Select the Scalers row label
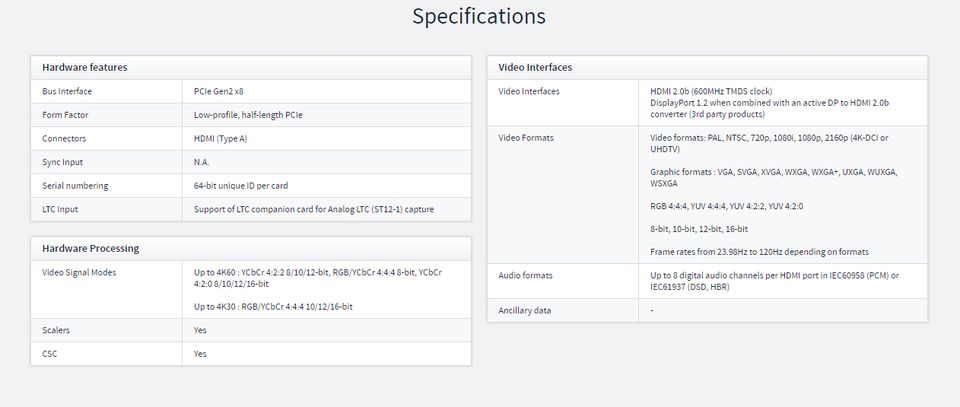Image resolution: width=960 pixels, height=407 pixels. pyautogui.click(x=56, y=330)
